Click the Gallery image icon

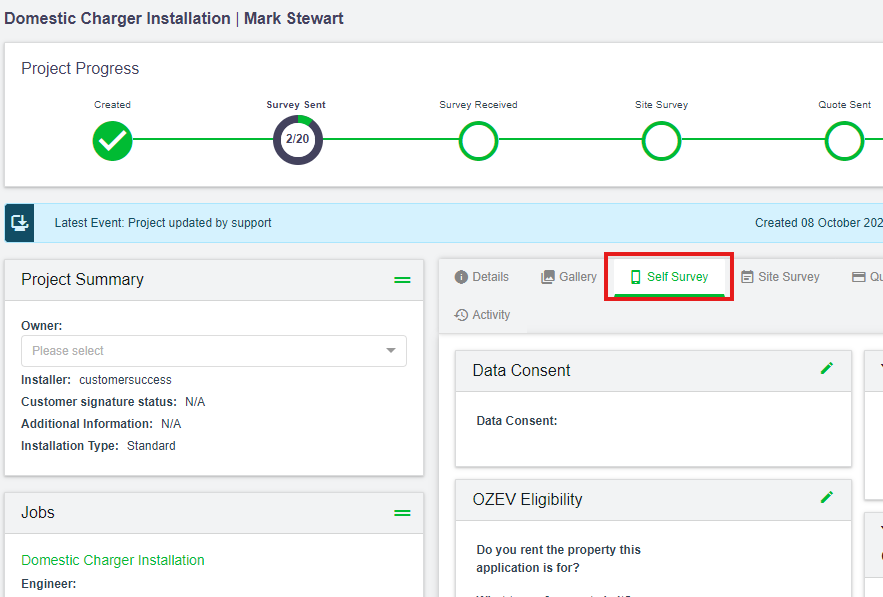click(550, 276)
